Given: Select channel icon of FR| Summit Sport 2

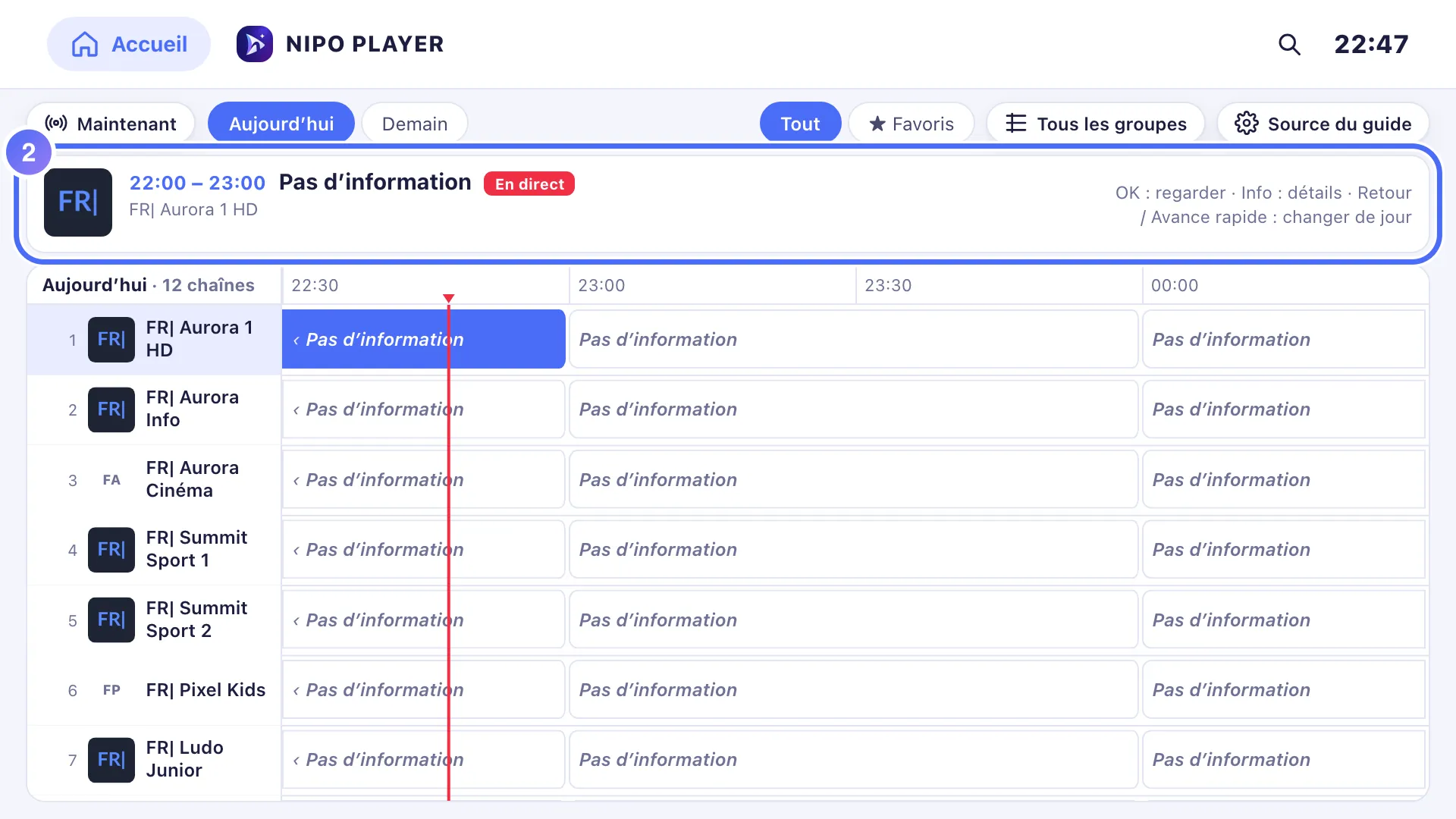Looking at the screenshot, I should pos(111,620).
